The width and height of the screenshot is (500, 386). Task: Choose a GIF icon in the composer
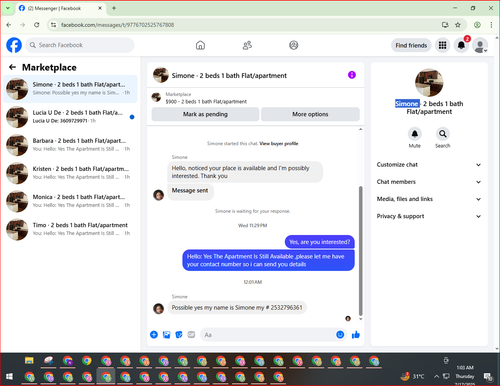(191, 335)
